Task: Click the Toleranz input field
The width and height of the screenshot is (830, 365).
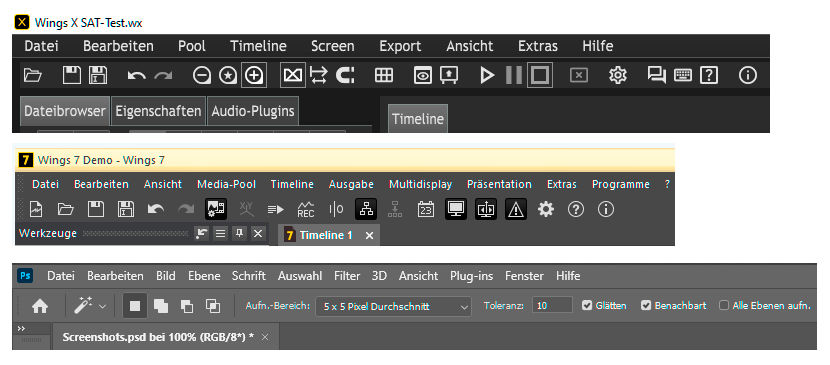Action: (552, 305)
